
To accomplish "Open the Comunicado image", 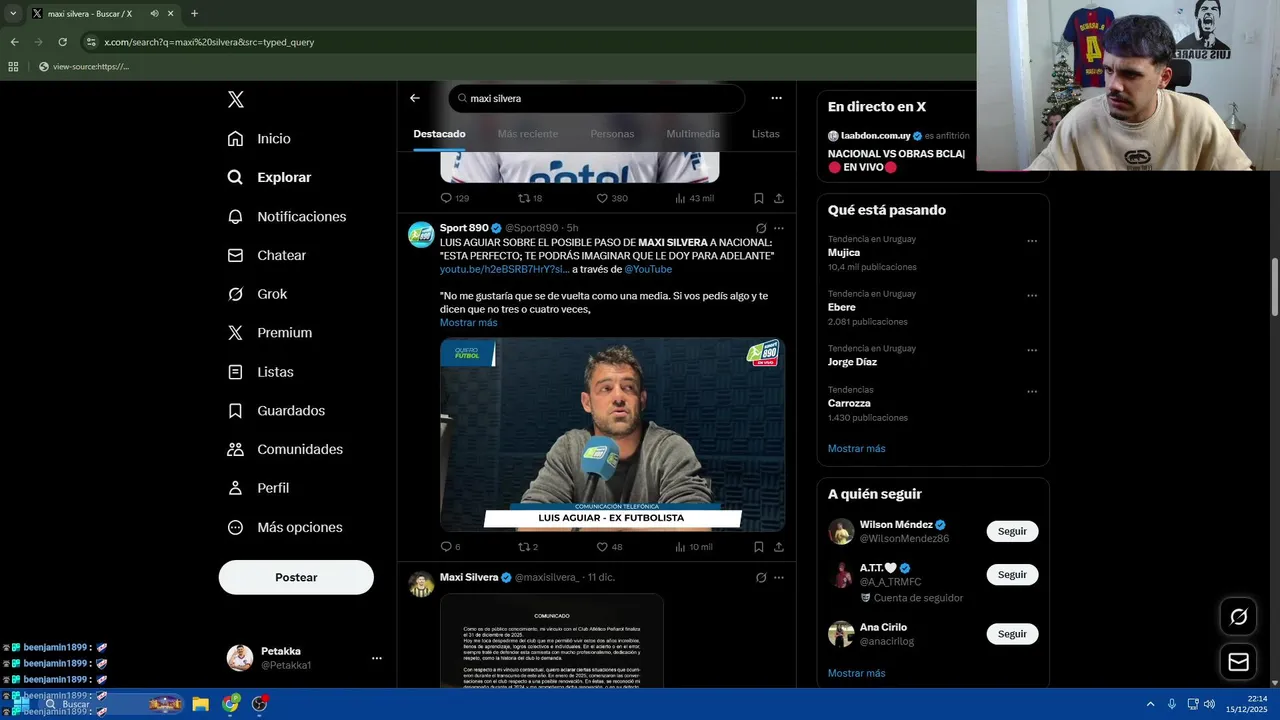I will (x=551, y=640).
